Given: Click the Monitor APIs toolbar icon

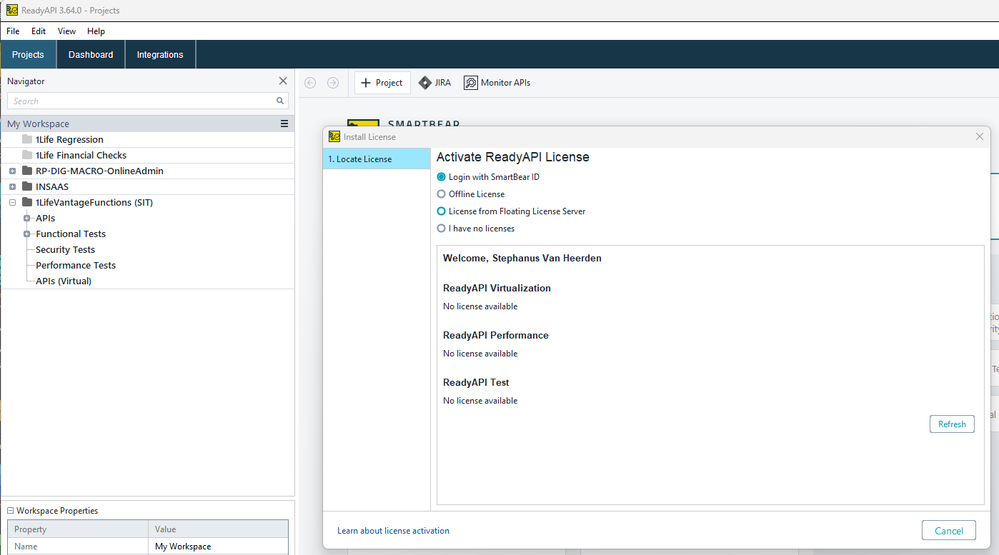Looking at the screenshot, I should 471,83.
